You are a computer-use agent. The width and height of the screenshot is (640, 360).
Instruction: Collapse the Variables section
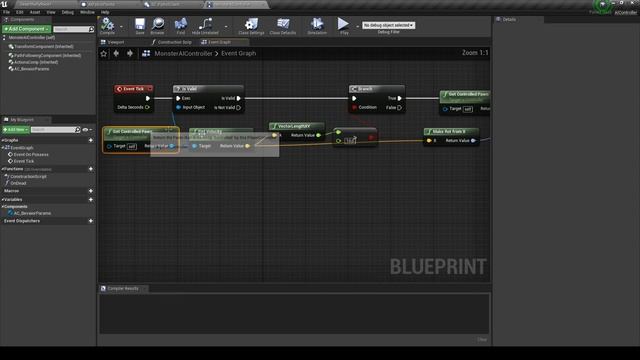(2, 200)
